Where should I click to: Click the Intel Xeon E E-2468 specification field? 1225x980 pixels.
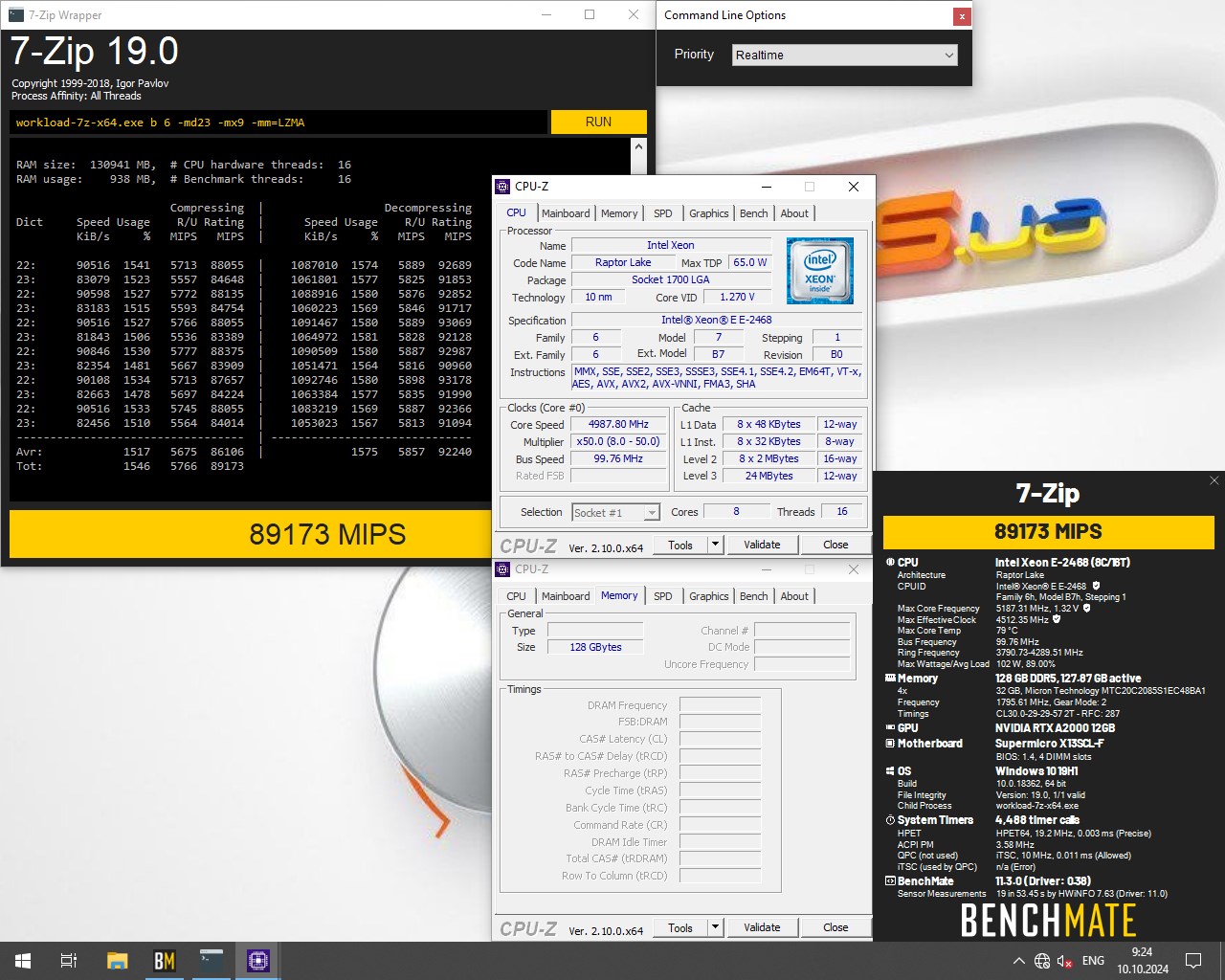(x=716, y=320)
